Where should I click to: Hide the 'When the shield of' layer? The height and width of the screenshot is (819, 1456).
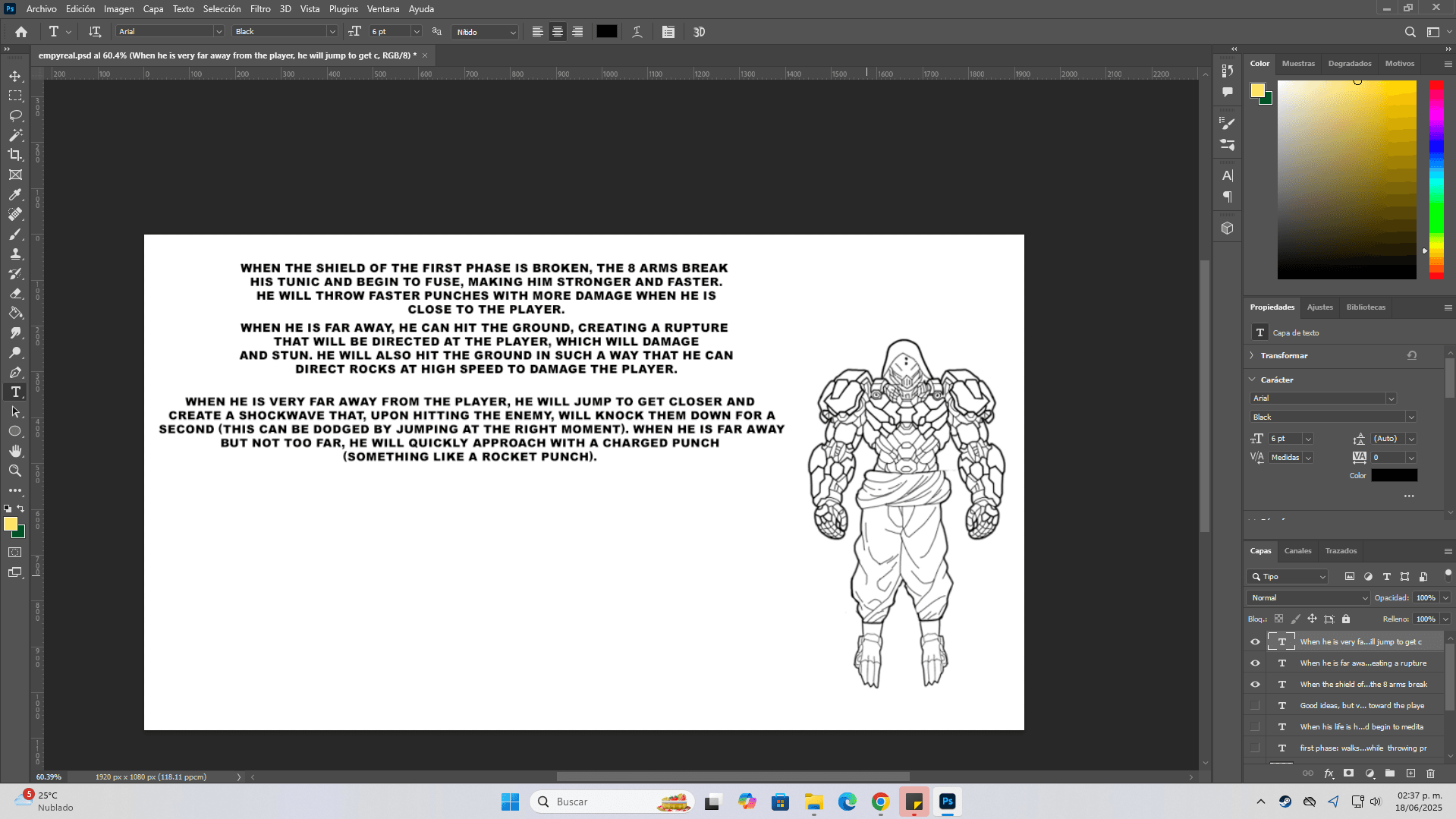point(1255,684)
